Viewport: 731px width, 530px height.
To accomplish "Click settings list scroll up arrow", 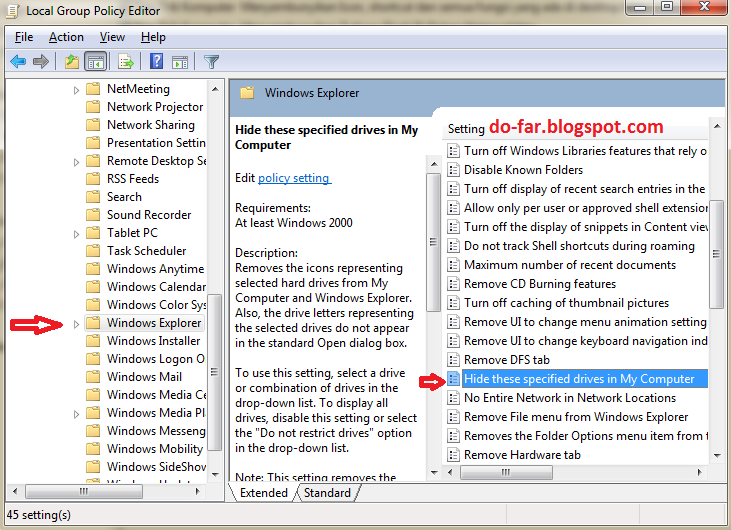I will 717,126.
